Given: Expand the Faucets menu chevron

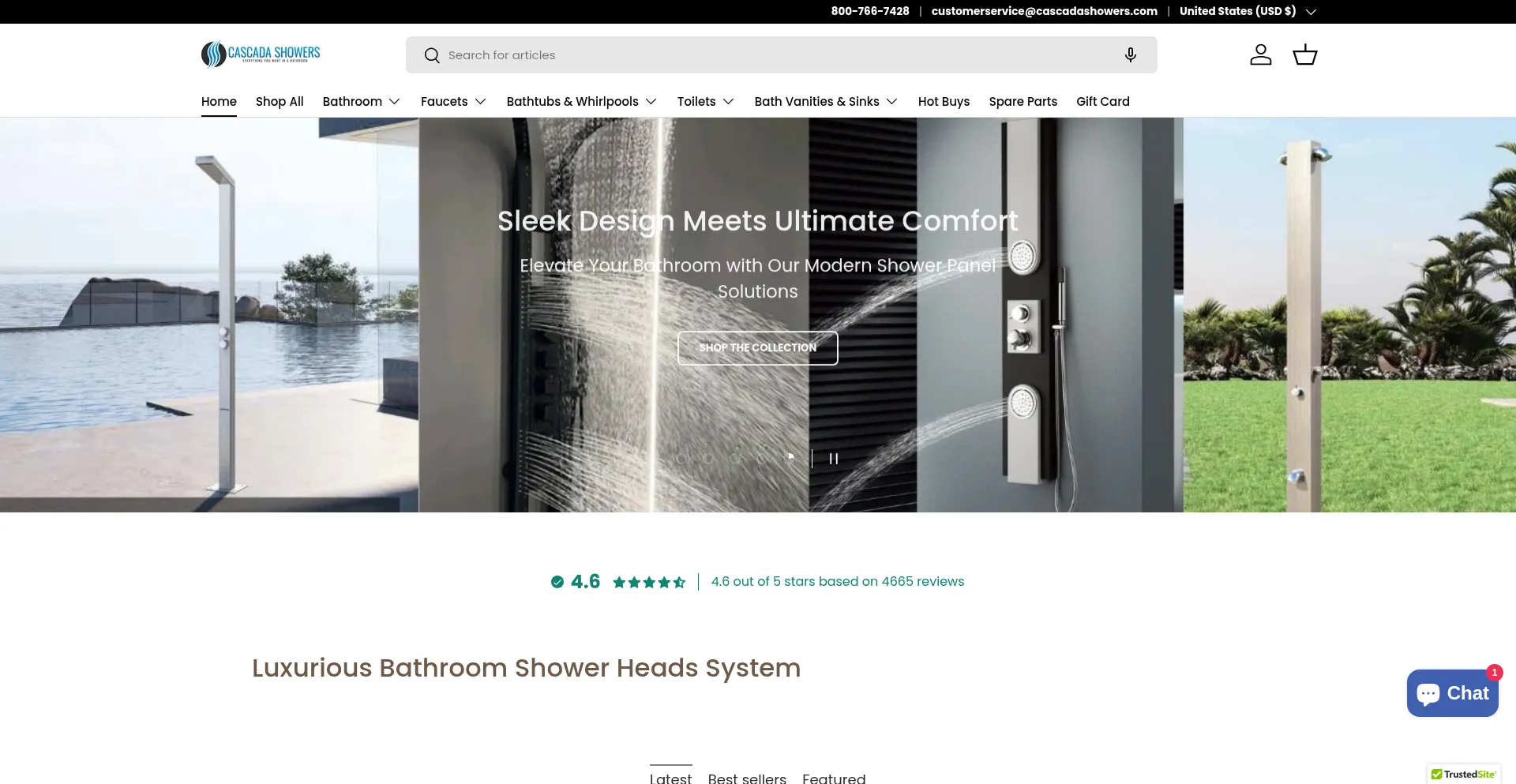Looking at the screenshot, I should pos(480,101).
